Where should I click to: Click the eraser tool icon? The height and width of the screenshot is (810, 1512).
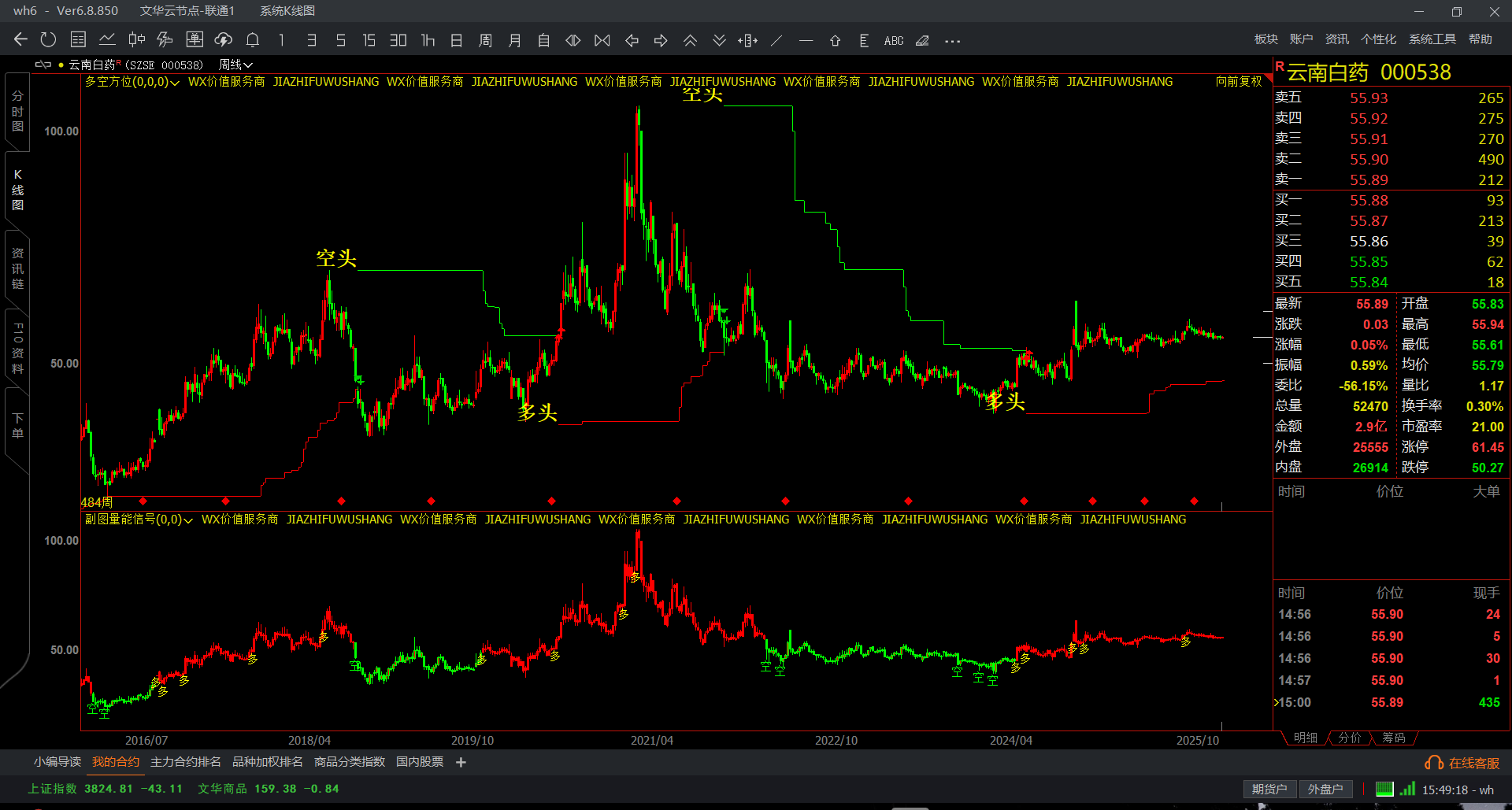[922, 41]
